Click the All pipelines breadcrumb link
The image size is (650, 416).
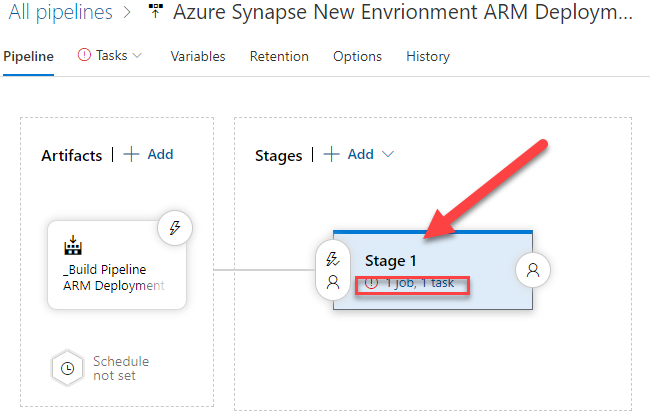point(61,13)
